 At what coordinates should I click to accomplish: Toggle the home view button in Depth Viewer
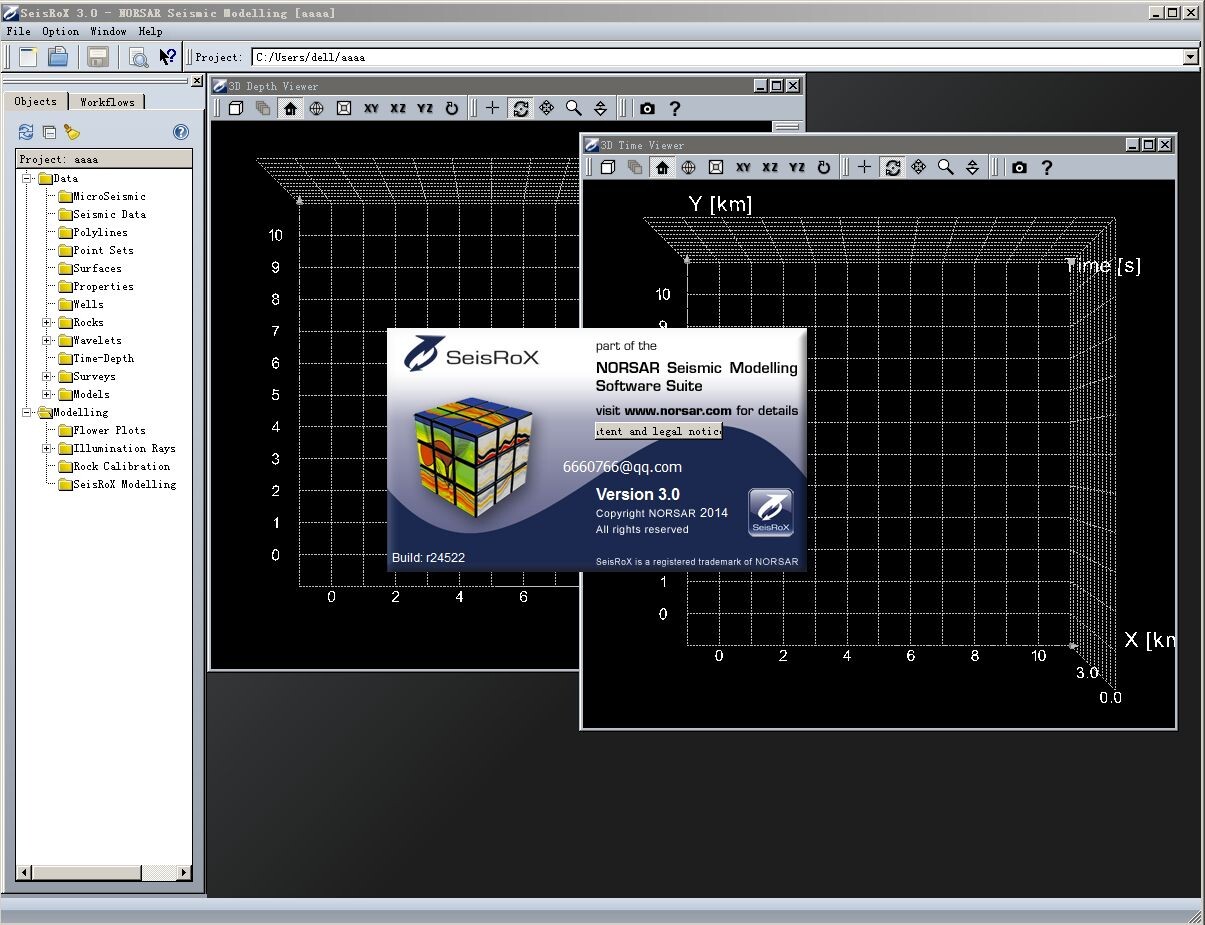tap(290, 108)
